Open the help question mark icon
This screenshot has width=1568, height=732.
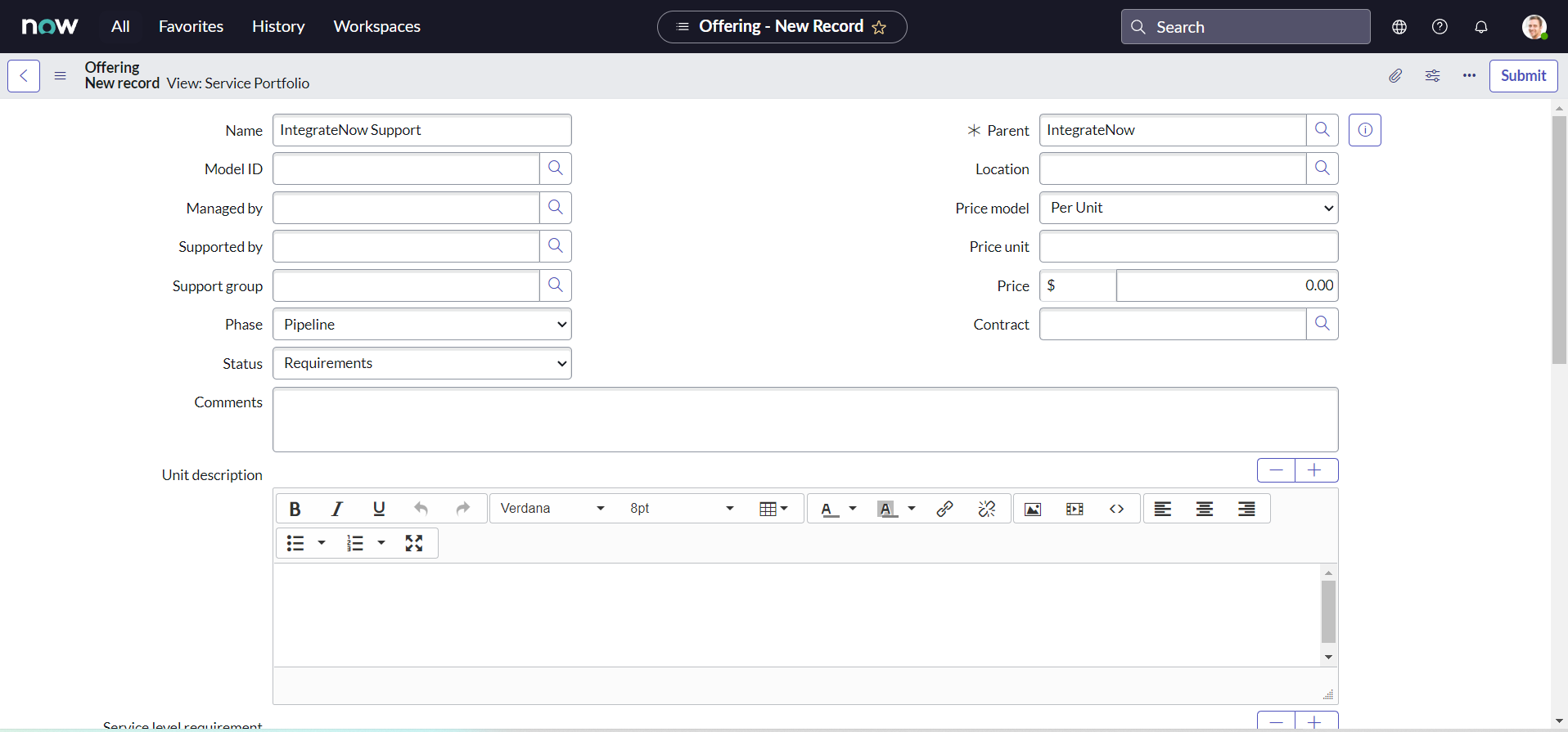pyautogui.click(x=1440, y=27)
